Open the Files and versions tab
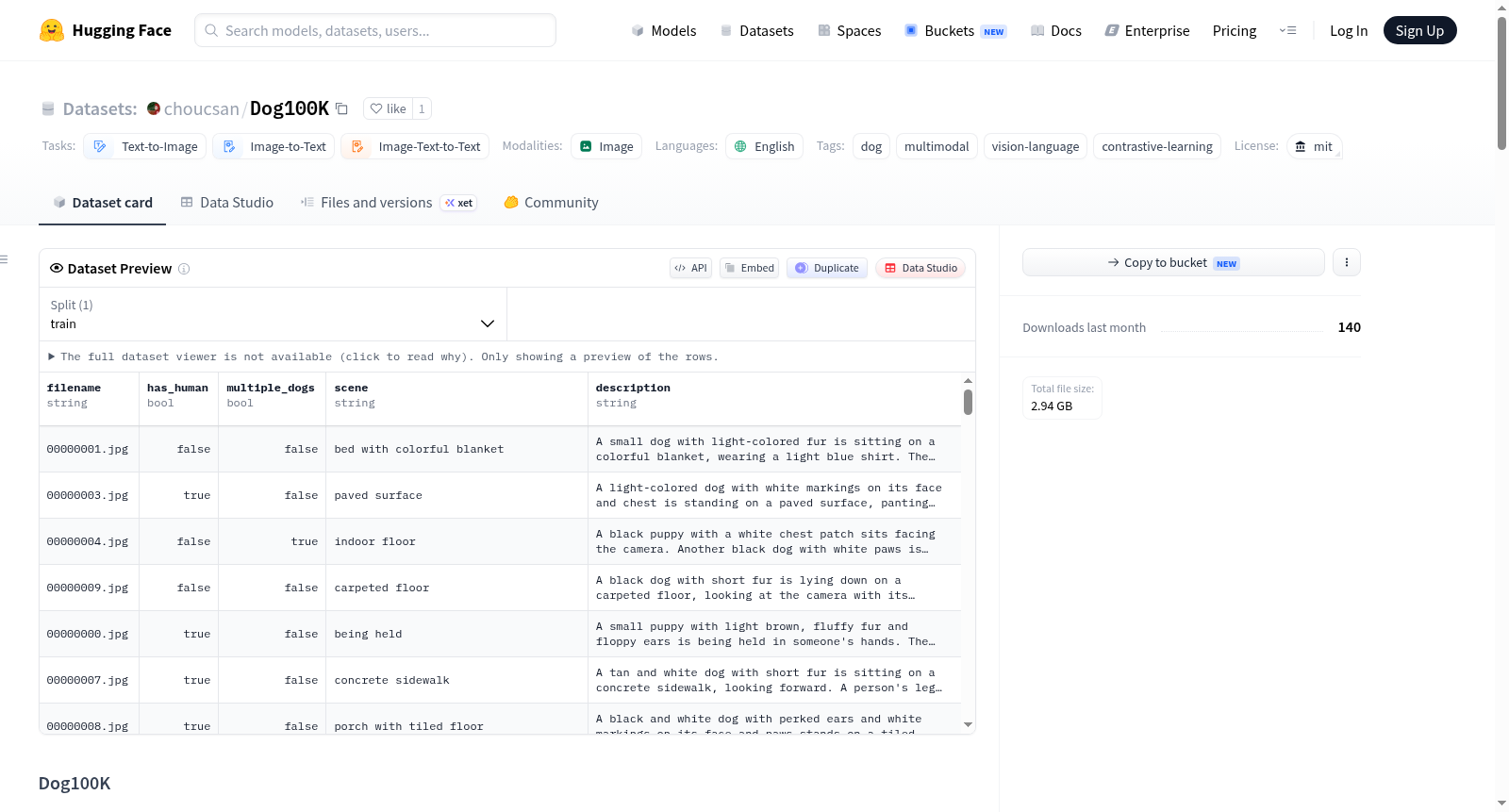The height and width of the screenshot is (812, 1509). click(389, 203)
